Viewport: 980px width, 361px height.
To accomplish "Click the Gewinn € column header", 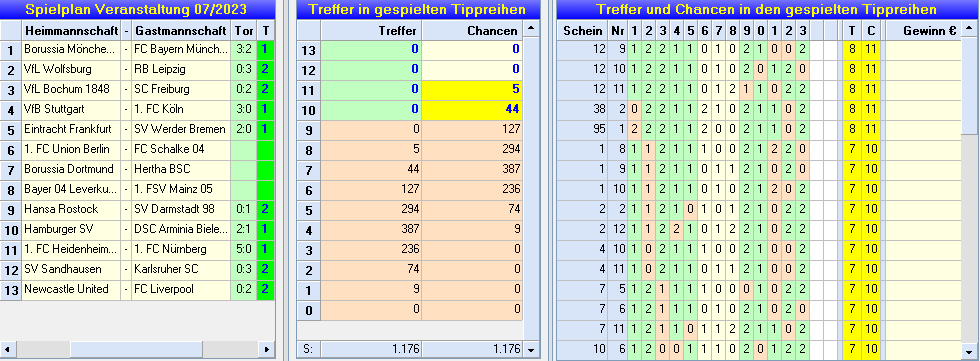I will (923, 31).
